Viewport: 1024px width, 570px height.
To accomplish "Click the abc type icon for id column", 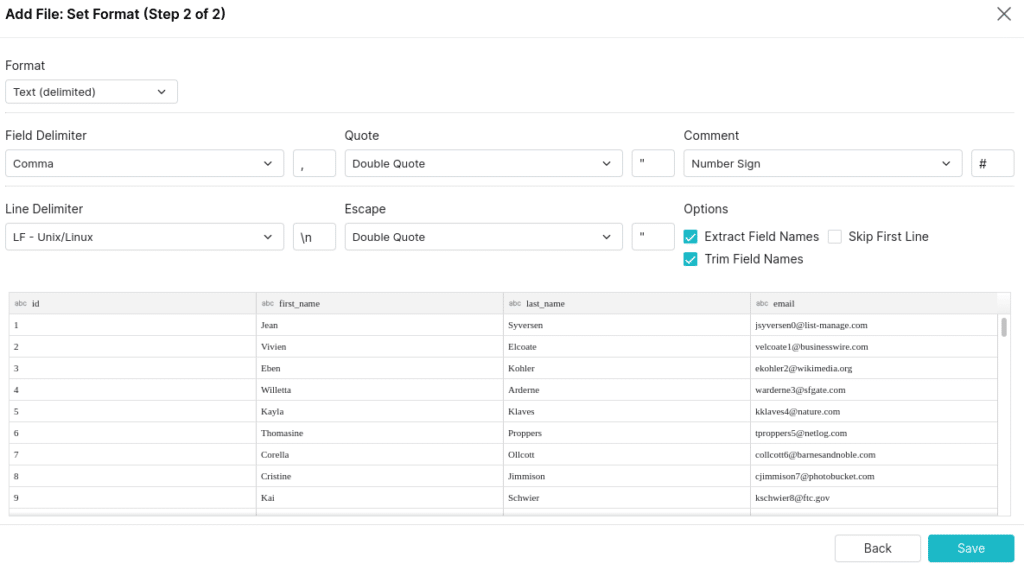I will 21,303.
